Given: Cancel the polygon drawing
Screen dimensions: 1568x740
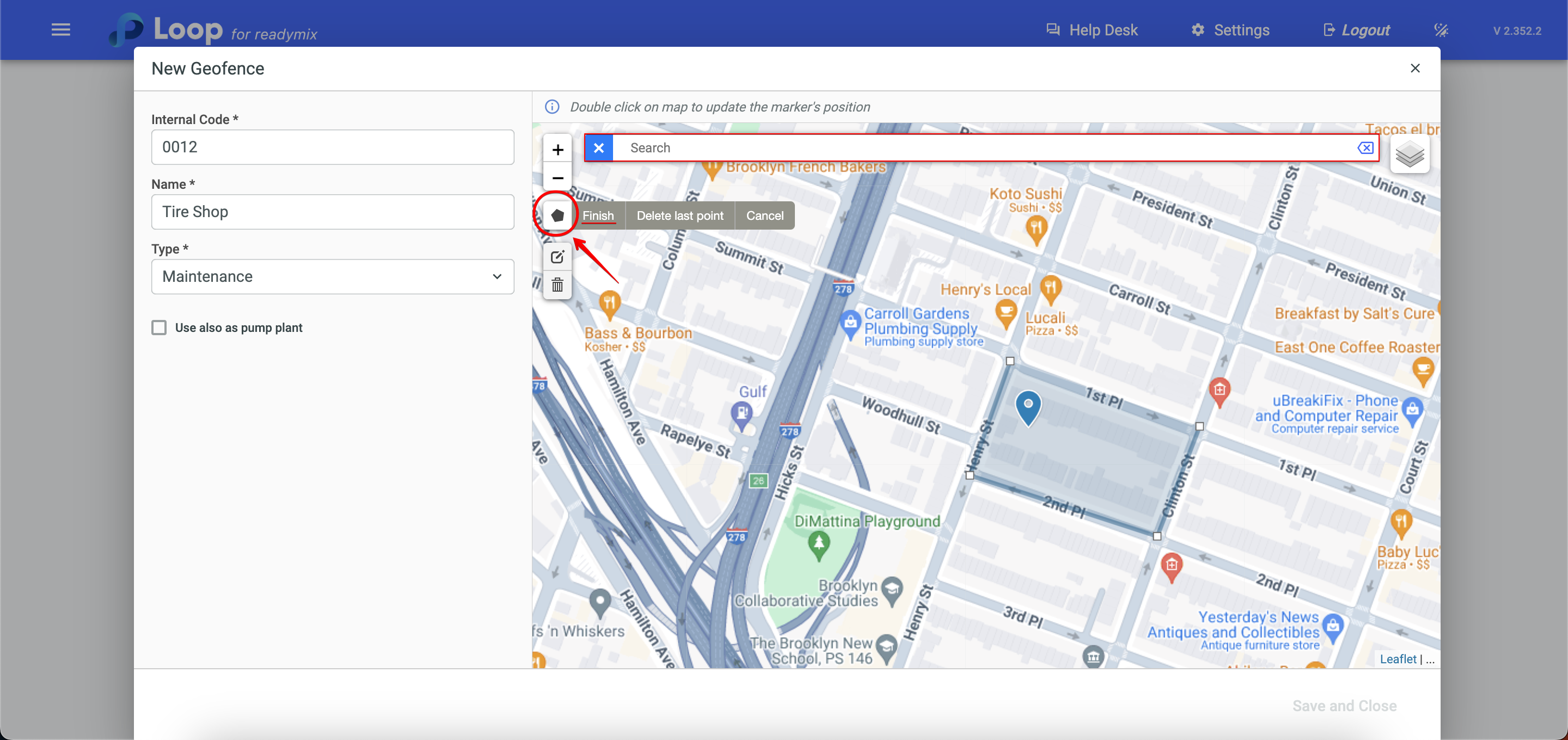Looking at the screenshot, I should [764, 215].
